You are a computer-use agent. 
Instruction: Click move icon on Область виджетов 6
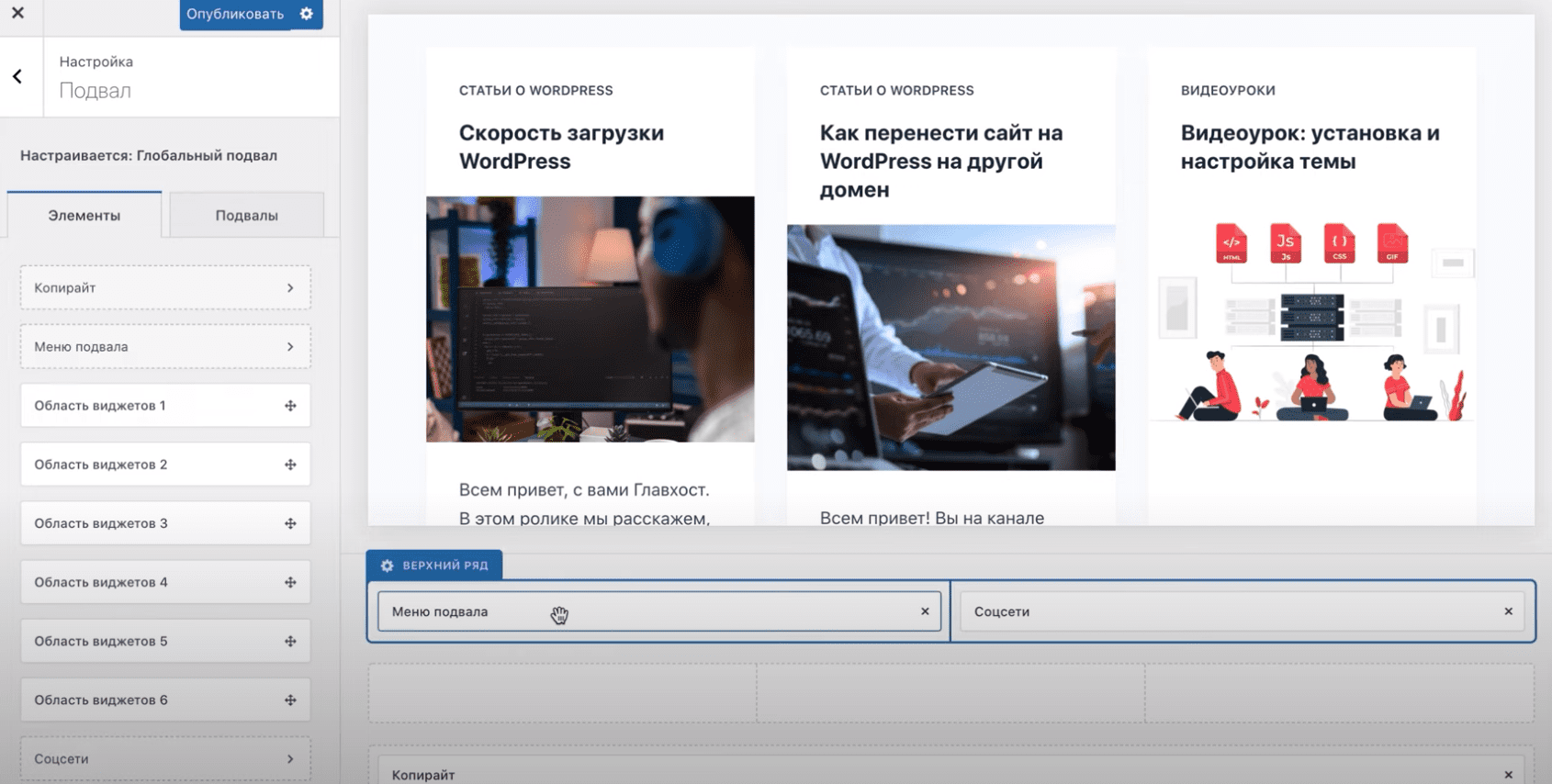click(290, 700)
